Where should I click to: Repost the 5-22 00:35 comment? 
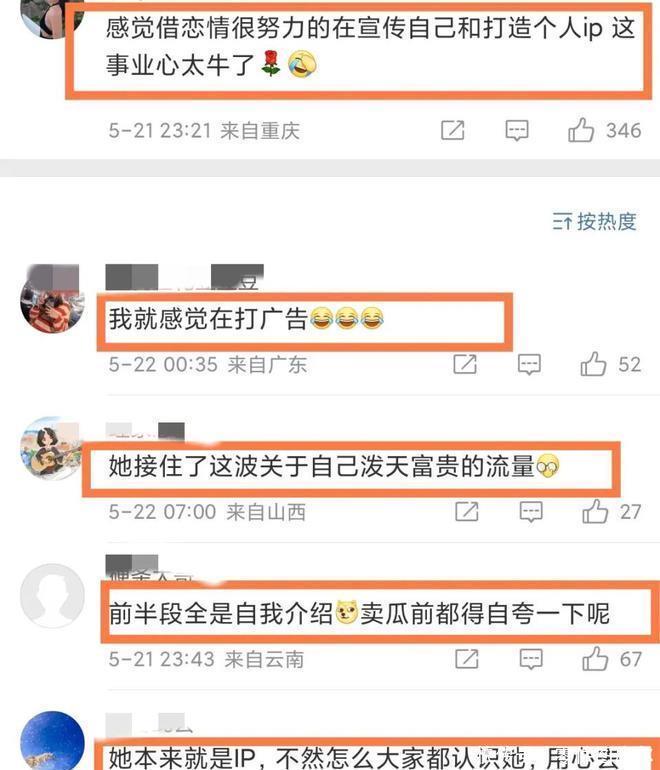tap(465, 364)
